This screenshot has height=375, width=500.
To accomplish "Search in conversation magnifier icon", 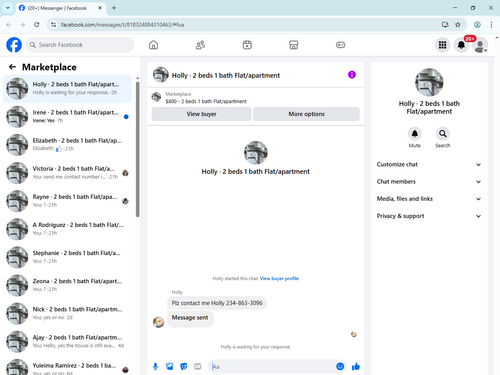I will pyautogui.click(x=443, y=134).
